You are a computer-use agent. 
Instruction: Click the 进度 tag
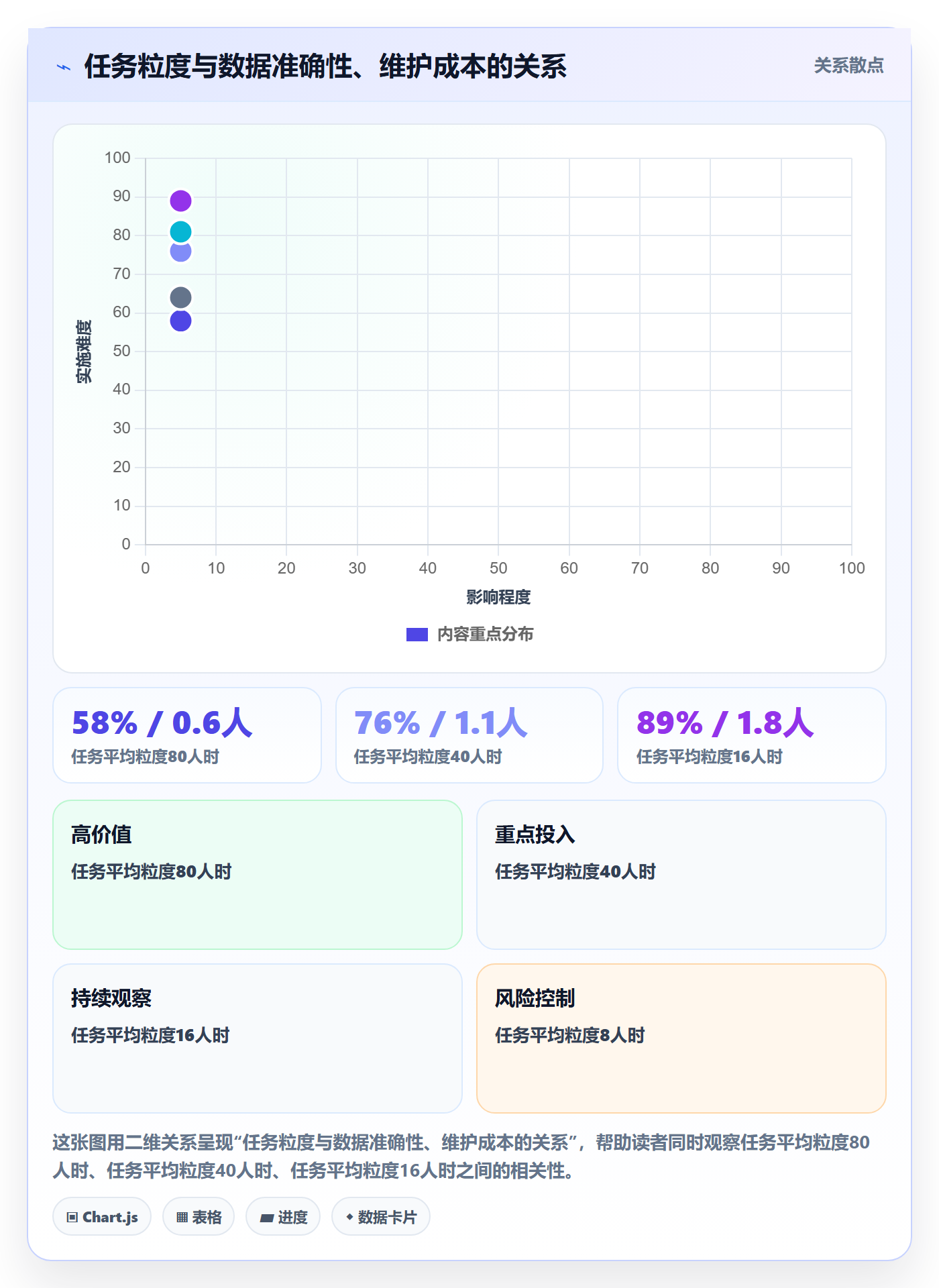click(x=283, y=1216)
